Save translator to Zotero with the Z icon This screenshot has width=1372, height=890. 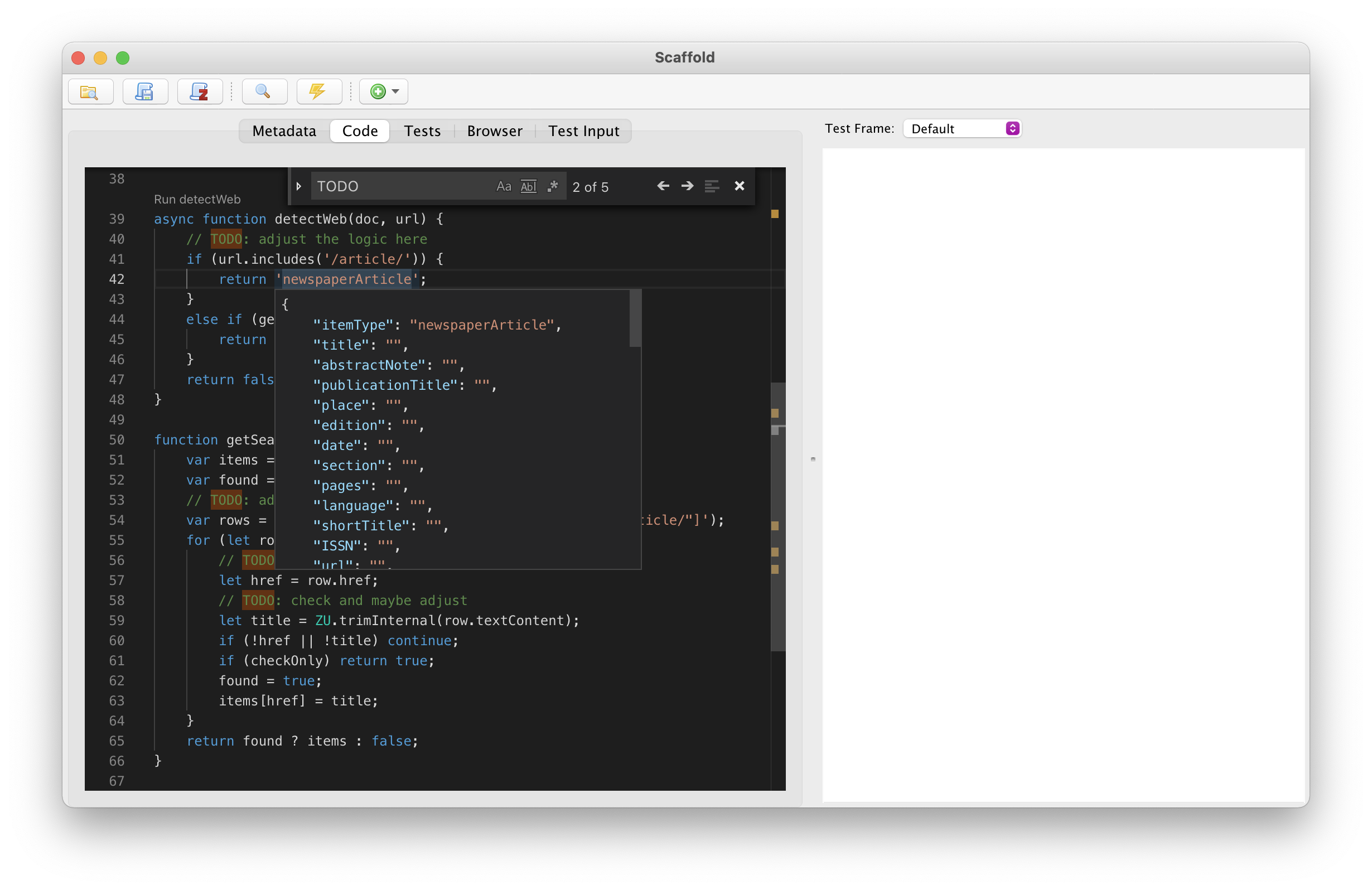pyautogui.click(x=199, y=91)
